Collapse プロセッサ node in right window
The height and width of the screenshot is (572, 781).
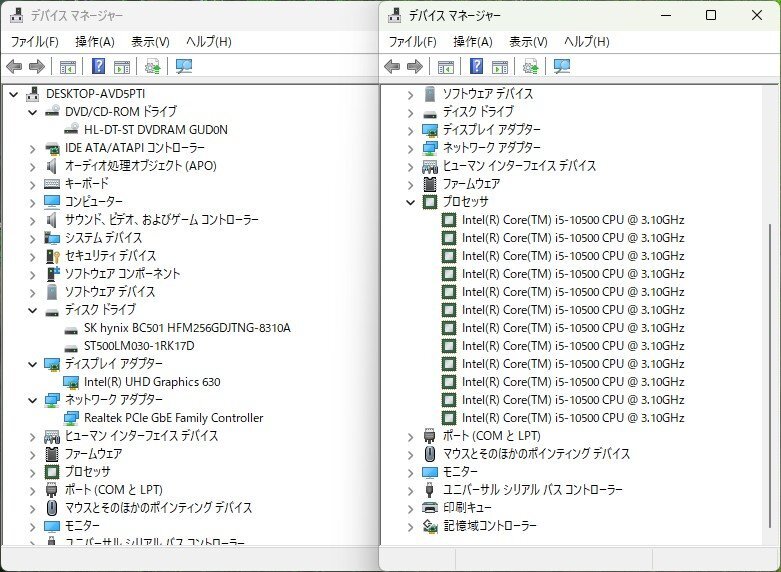410,202
